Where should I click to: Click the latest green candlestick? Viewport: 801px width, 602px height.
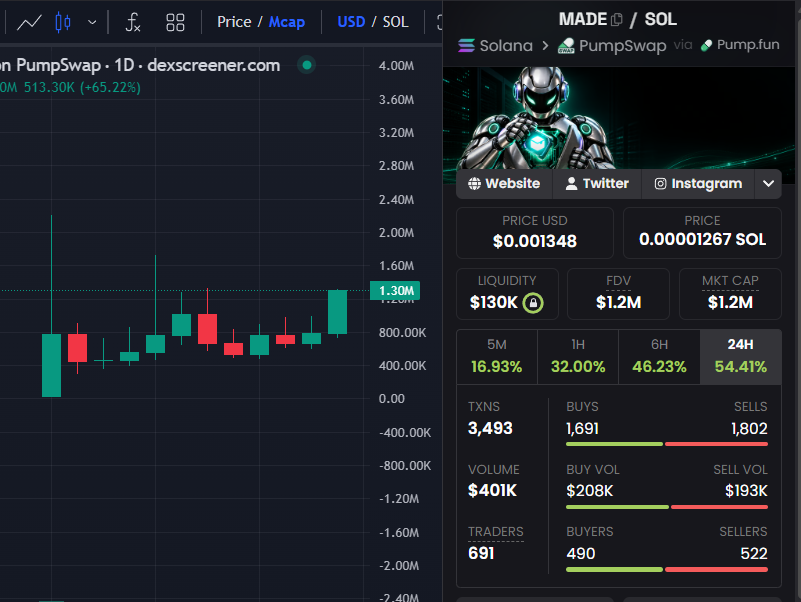pos(337,312)
